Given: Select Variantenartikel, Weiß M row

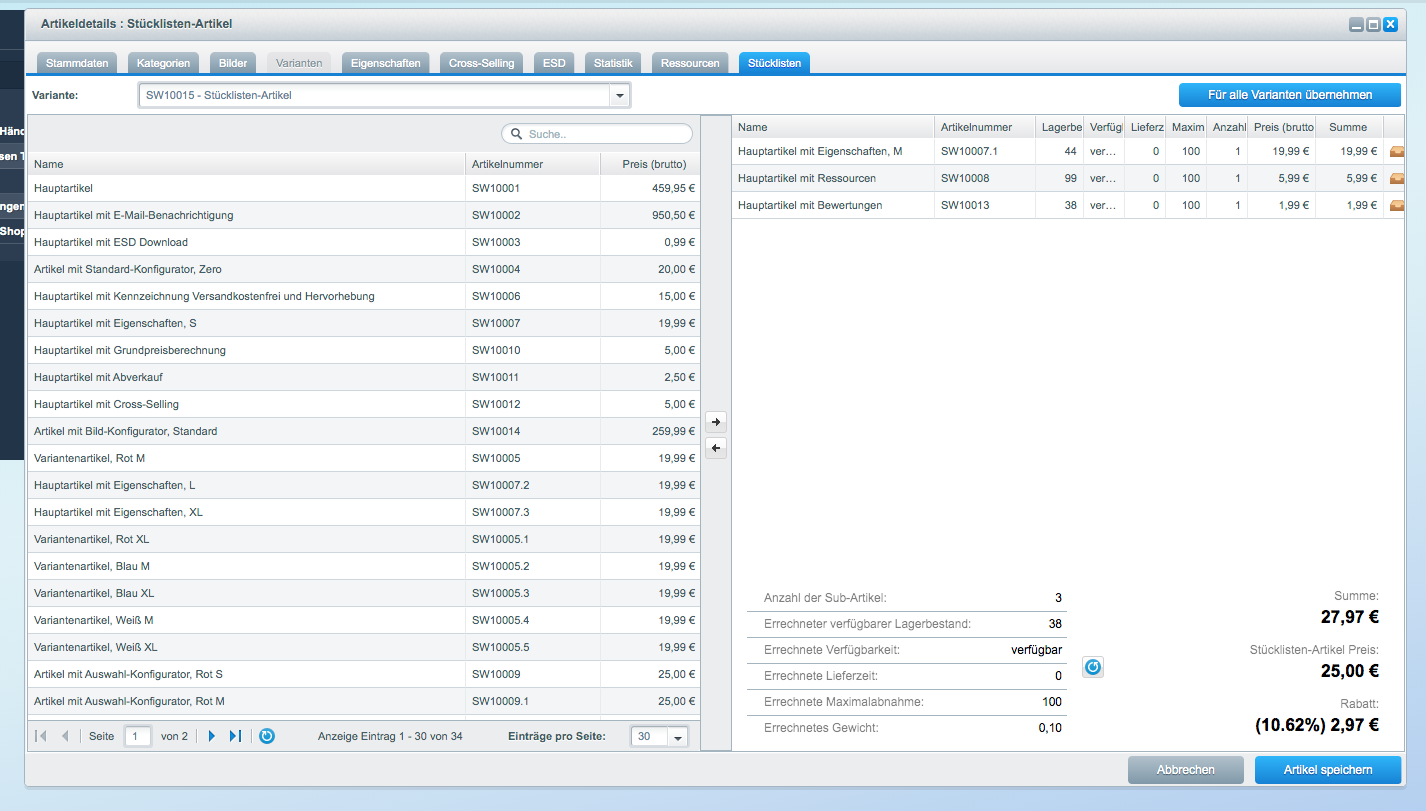Looking at the screenshot, I should pyautogui.click(x=364, y=620).
